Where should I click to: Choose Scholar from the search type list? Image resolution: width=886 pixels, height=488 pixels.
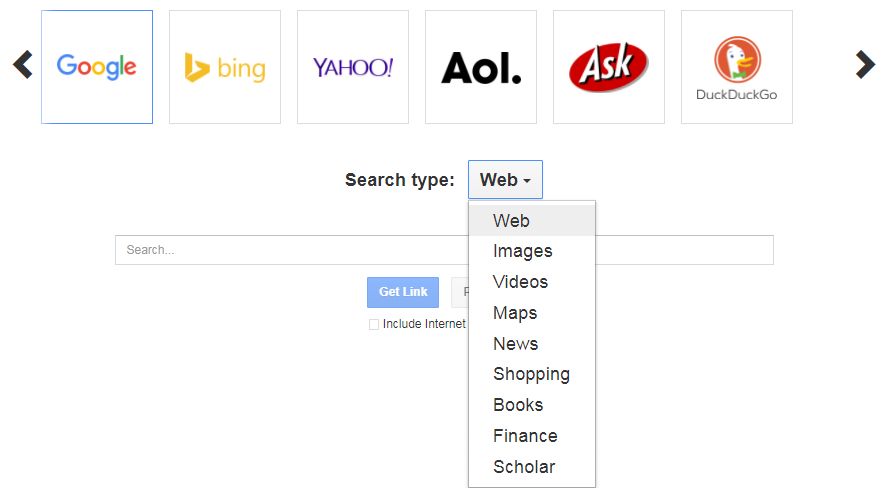point(524,467)
